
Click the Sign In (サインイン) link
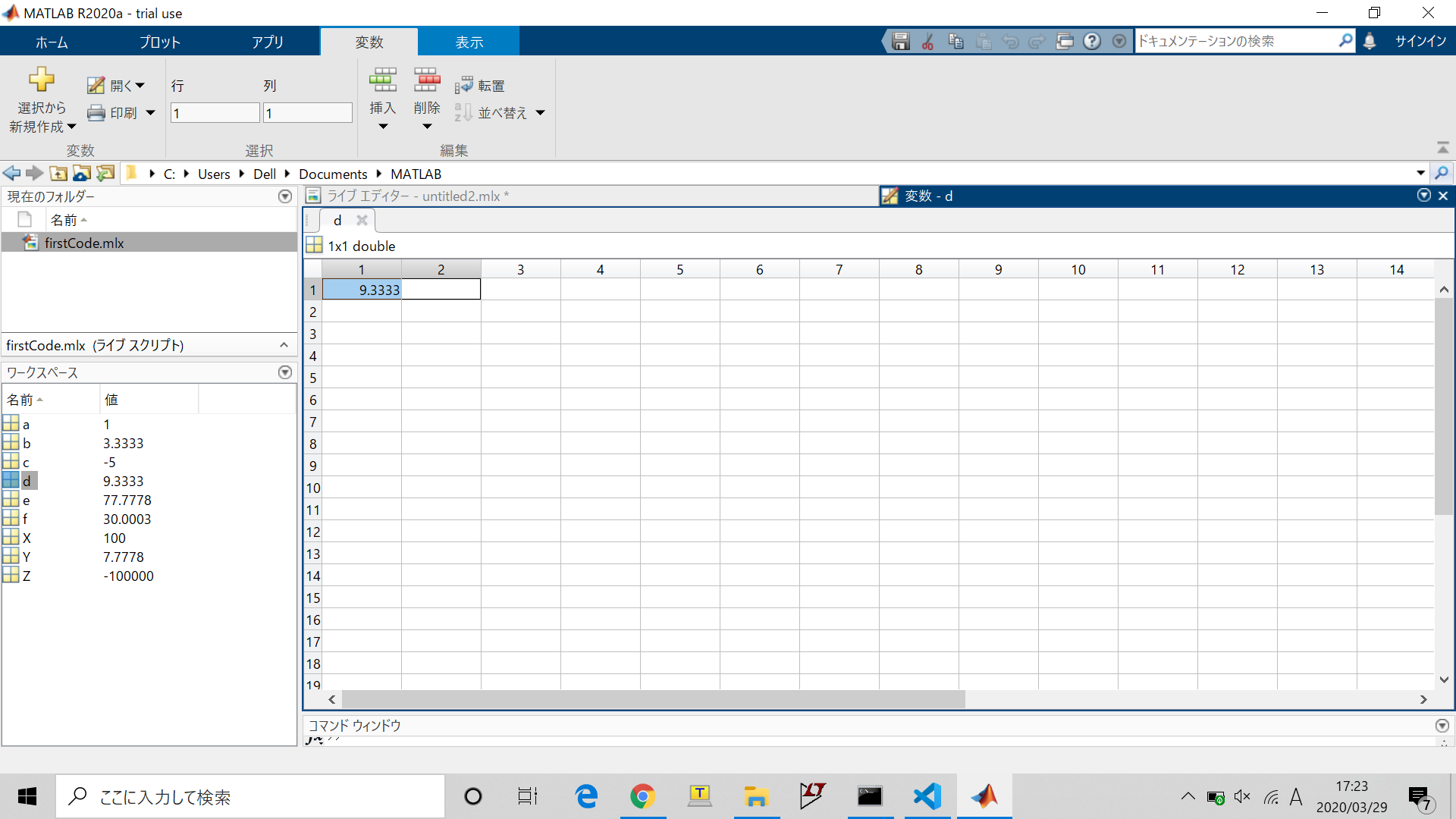point(1420,41)
